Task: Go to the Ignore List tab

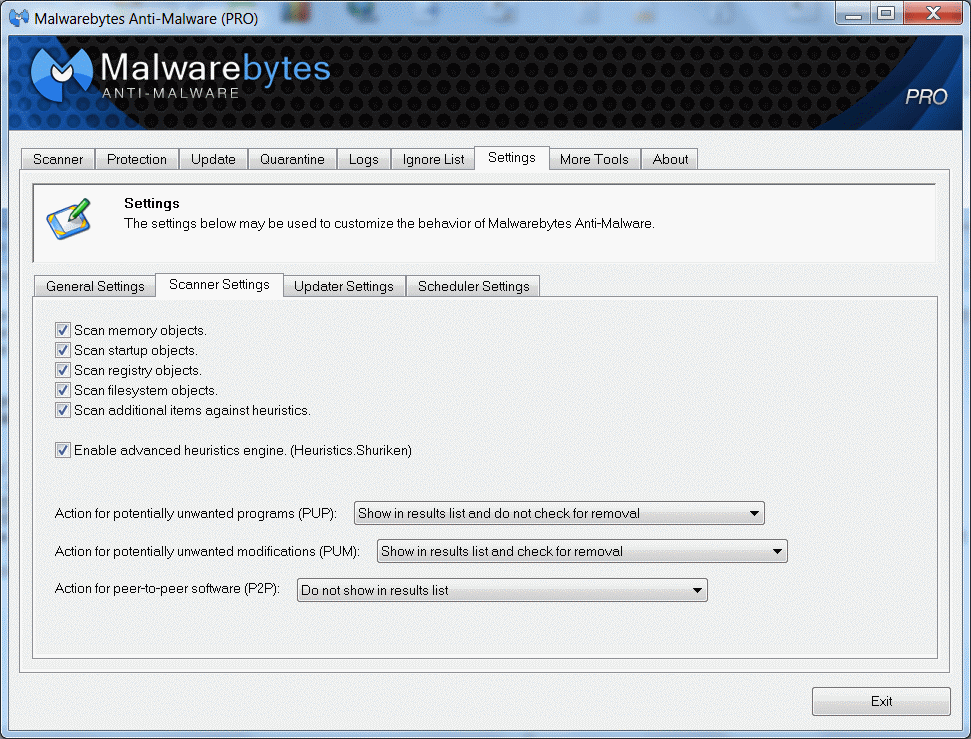Action: [x=433, y=159]
